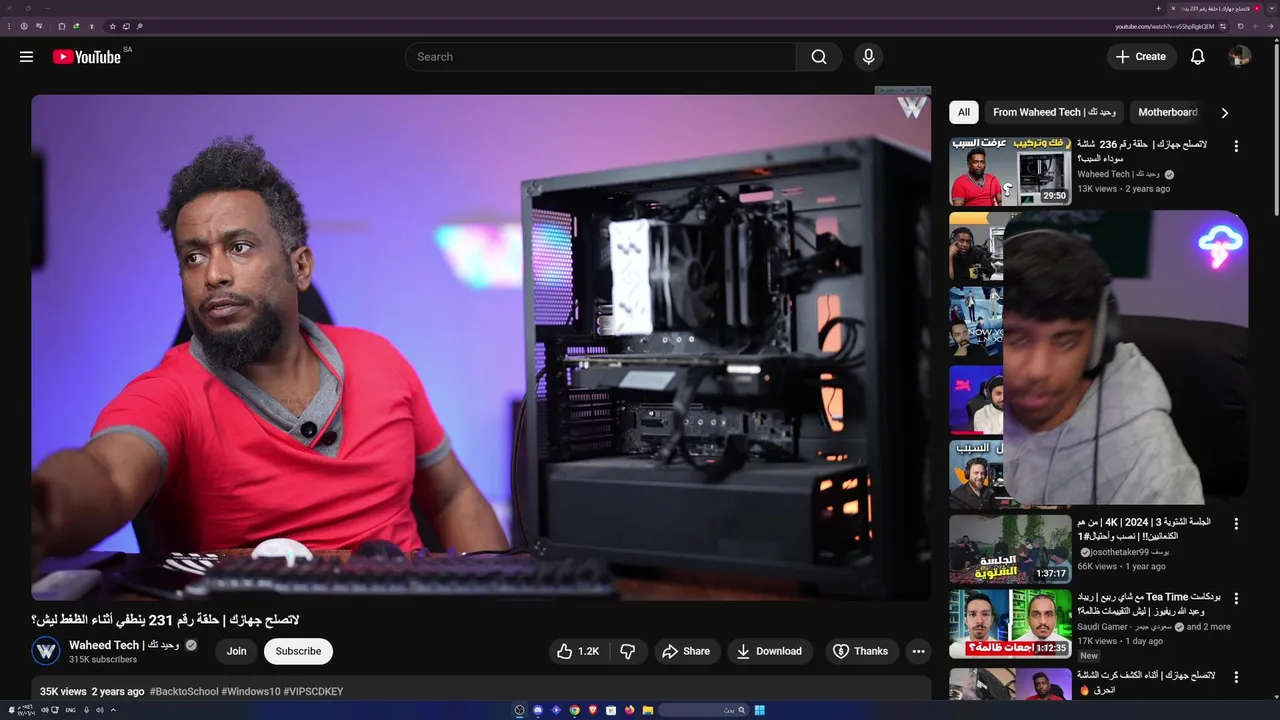Click the W channel watermark in player
This screenshot has height=720, width=1280.
click(x=911, y=107)
